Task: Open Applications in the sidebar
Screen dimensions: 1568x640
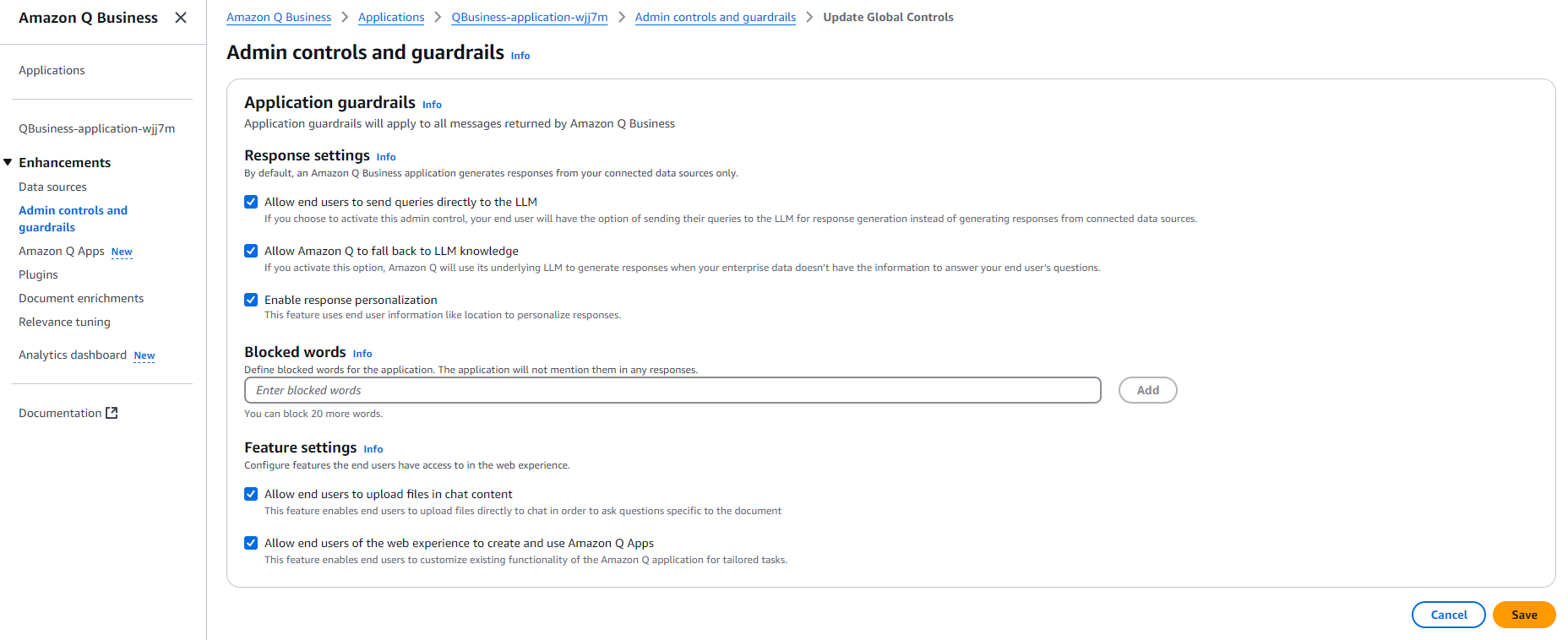Action: tap(52, 70)
